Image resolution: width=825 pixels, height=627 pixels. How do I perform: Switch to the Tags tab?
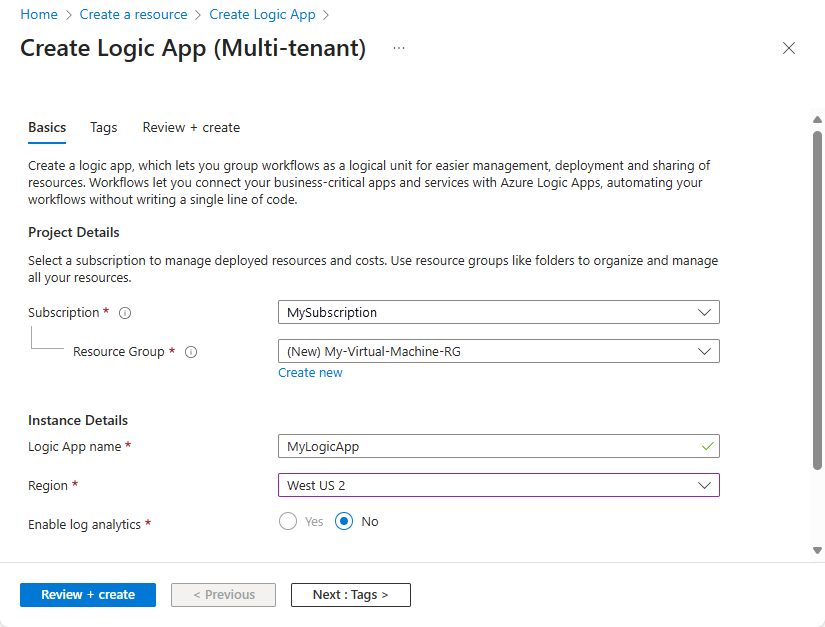pyautogui.click(x=103, y=127)
